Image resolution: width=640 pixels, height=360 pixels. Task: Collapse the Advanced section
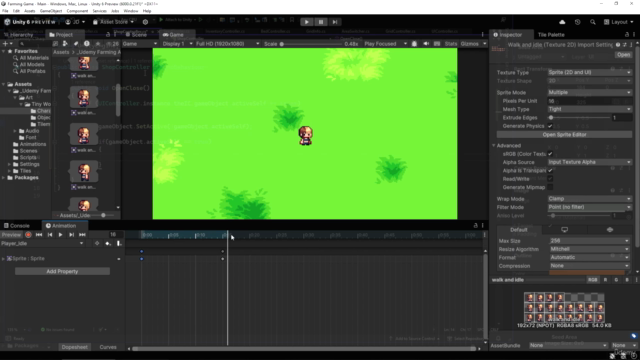[x=494, y=146]
